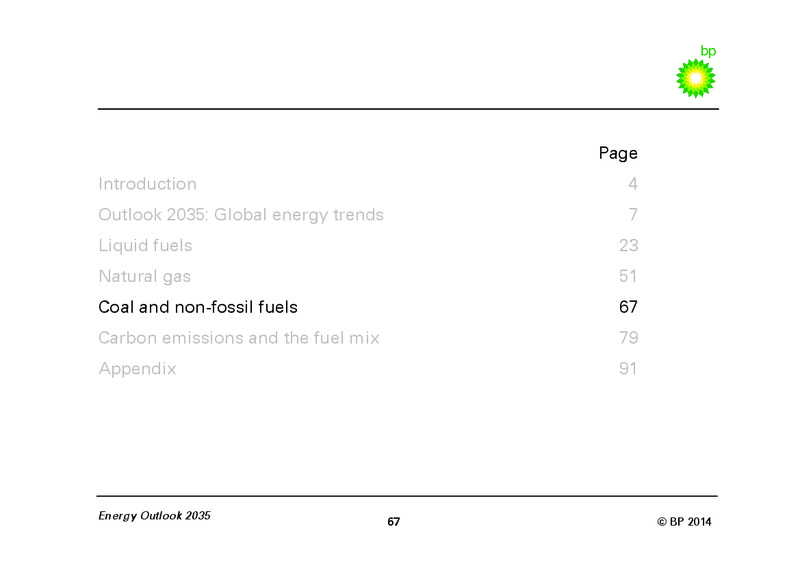800x566 pixels.
Task: Select 'Outlook 2035: Global energy trends' entry
Action: [x=241, y=215]
